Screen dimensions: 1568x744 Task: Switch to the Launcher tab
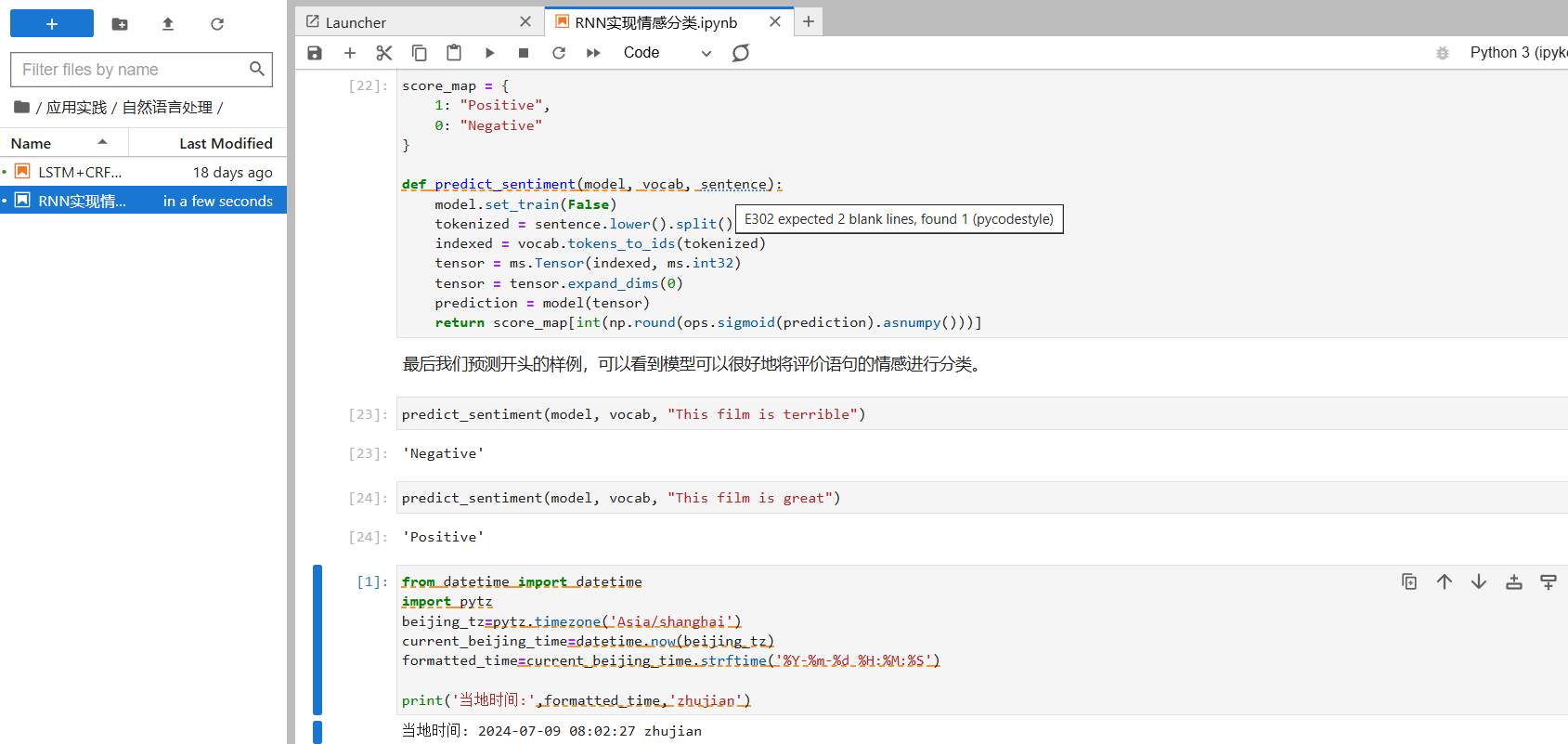pyautogui.click(x=418, y=22)
